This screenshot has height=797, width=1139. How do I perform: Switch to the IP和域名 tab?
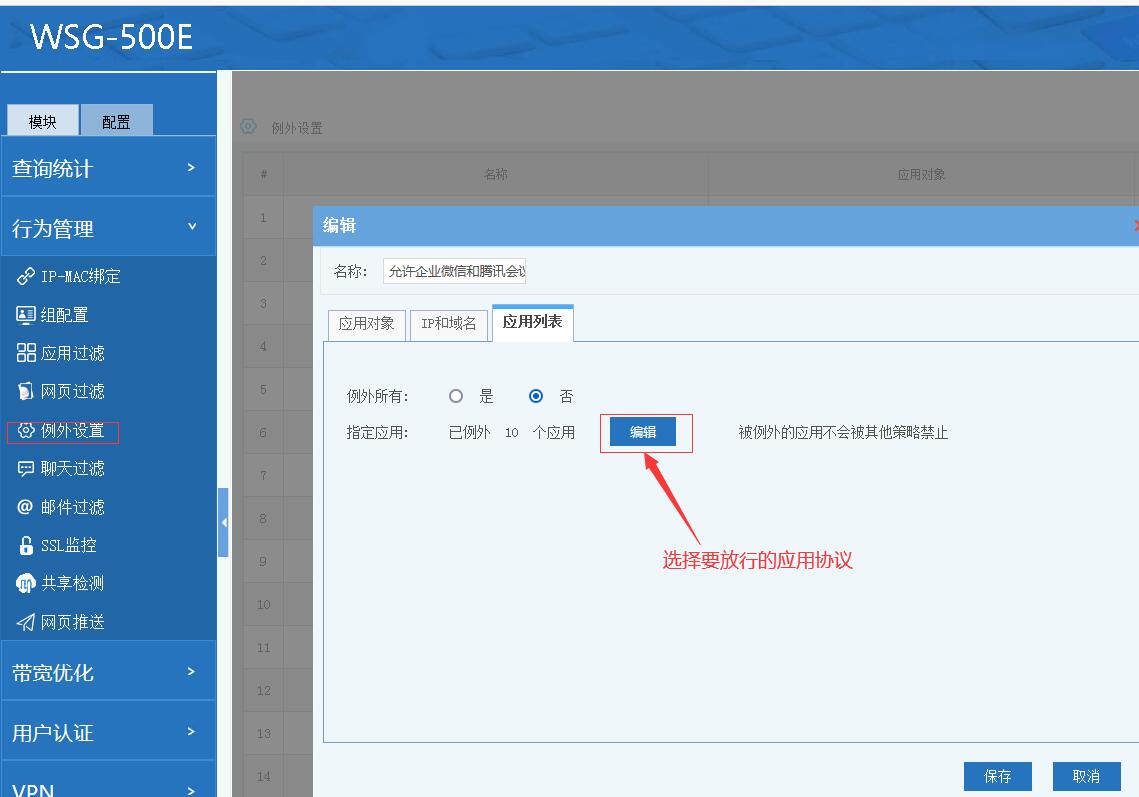(x=448, y=324)
